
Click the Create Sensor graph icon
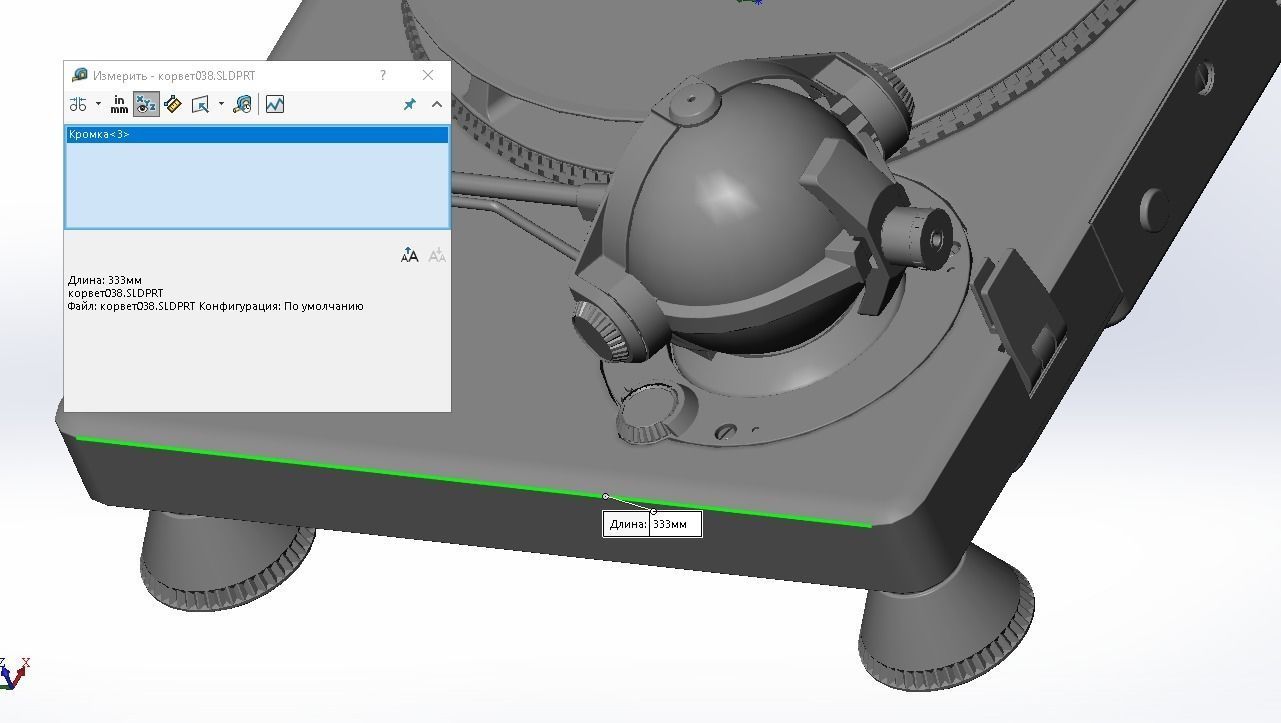coord(275,104)
